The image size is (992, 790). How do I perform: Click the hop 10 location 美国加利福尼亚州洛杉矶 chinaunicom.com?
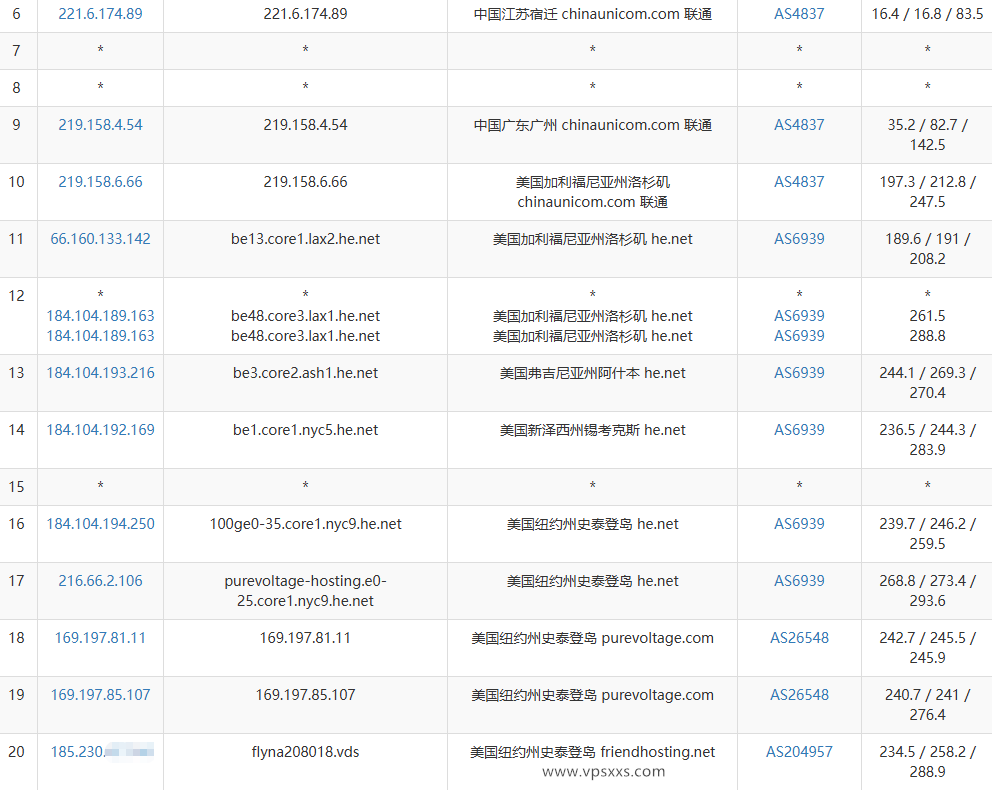pyautogui.click(x=593, y=192)
